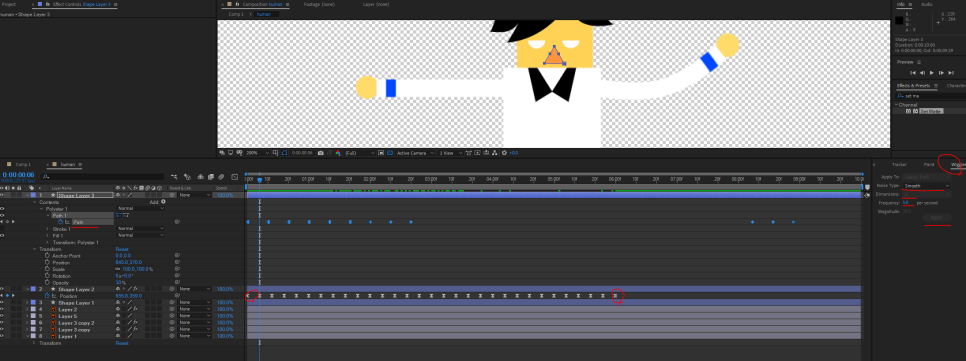
Task: Open the magnification 200% dropdown
Action: (x=258, y=153)
